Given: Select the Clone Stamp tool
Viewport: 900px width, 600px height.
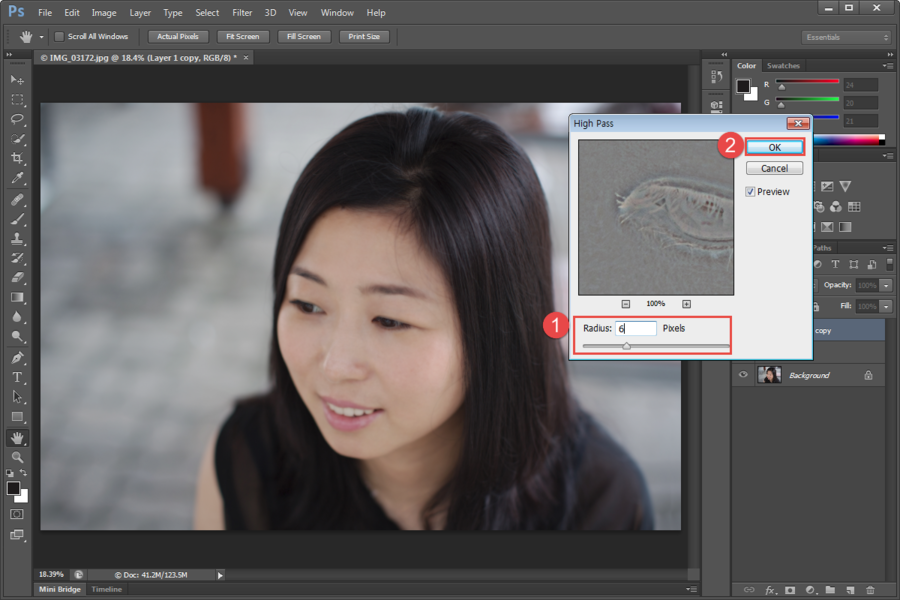Looking at the screenshot, I should pyautogui.click(x=17, y=239).
